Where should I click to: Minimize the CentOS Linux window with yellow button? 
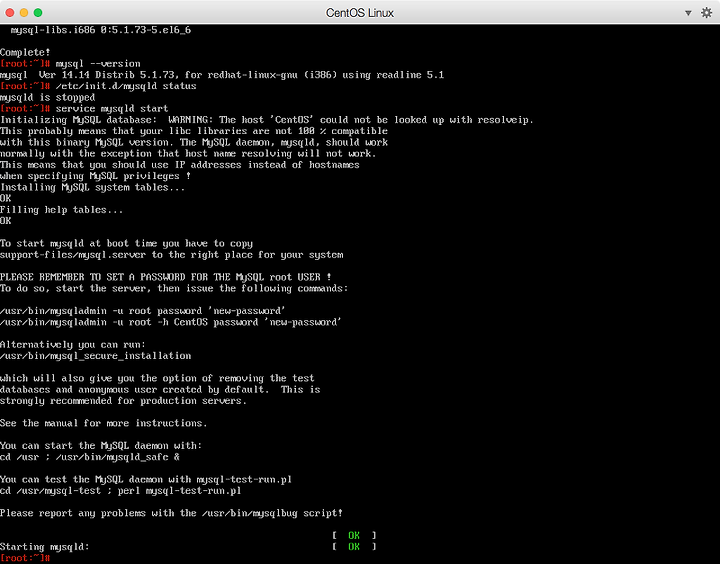click(24, 12)
